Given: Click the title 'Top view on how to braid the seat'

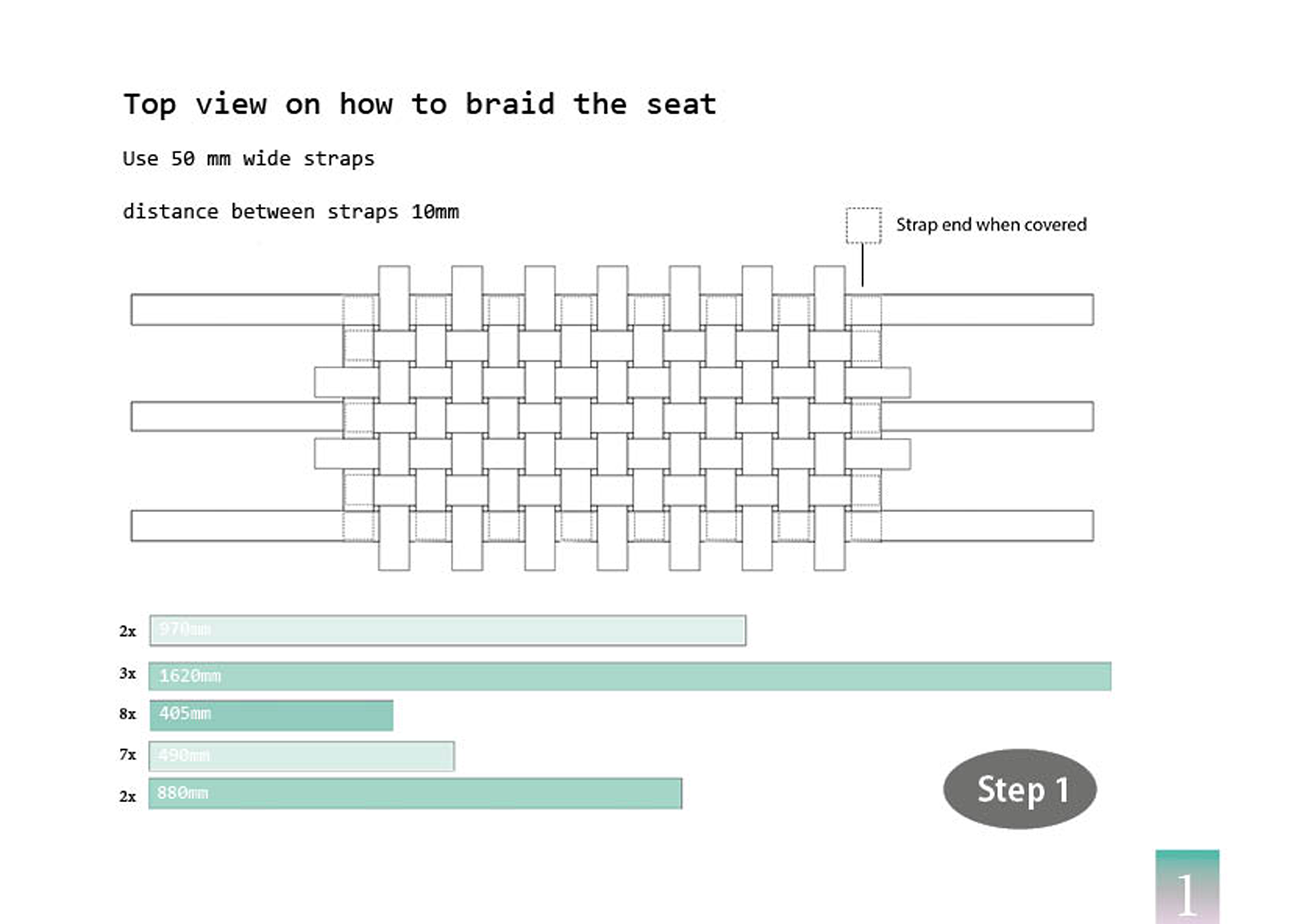Looking at the screenshot, I should pos(420,105).
